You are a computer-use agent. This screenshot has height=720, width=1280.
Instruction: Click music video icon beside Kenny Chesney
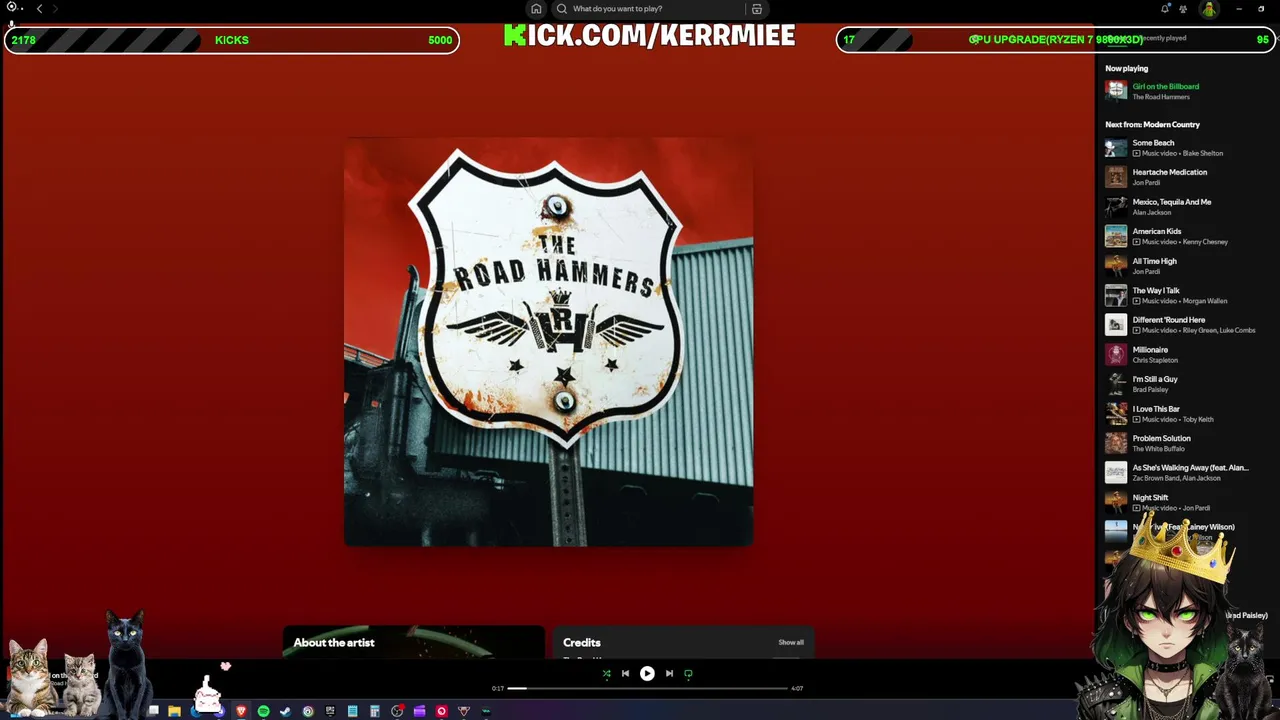[x=1136, y=242]
